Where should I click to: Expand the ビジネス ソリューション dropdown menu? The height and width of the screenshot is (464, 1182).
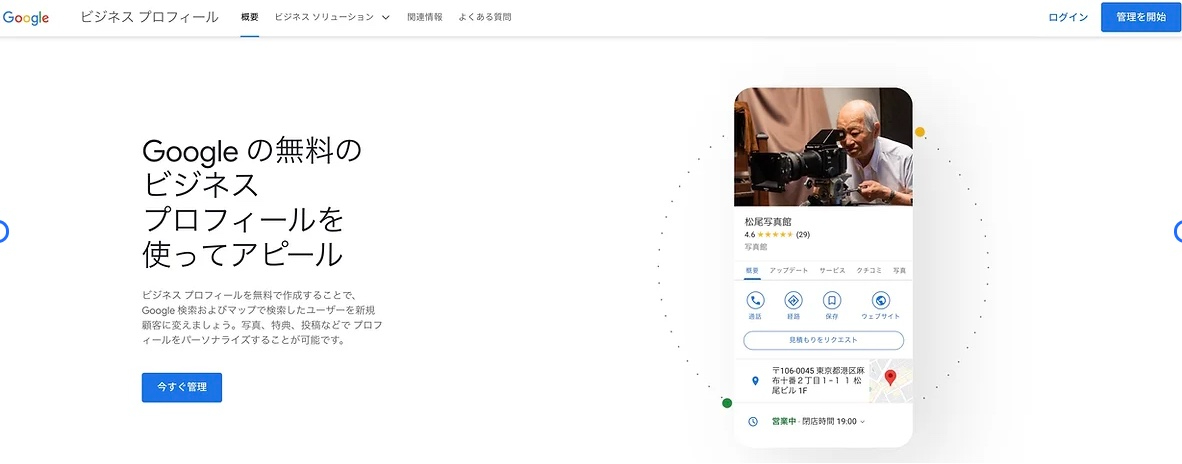[x=332, y=17]
